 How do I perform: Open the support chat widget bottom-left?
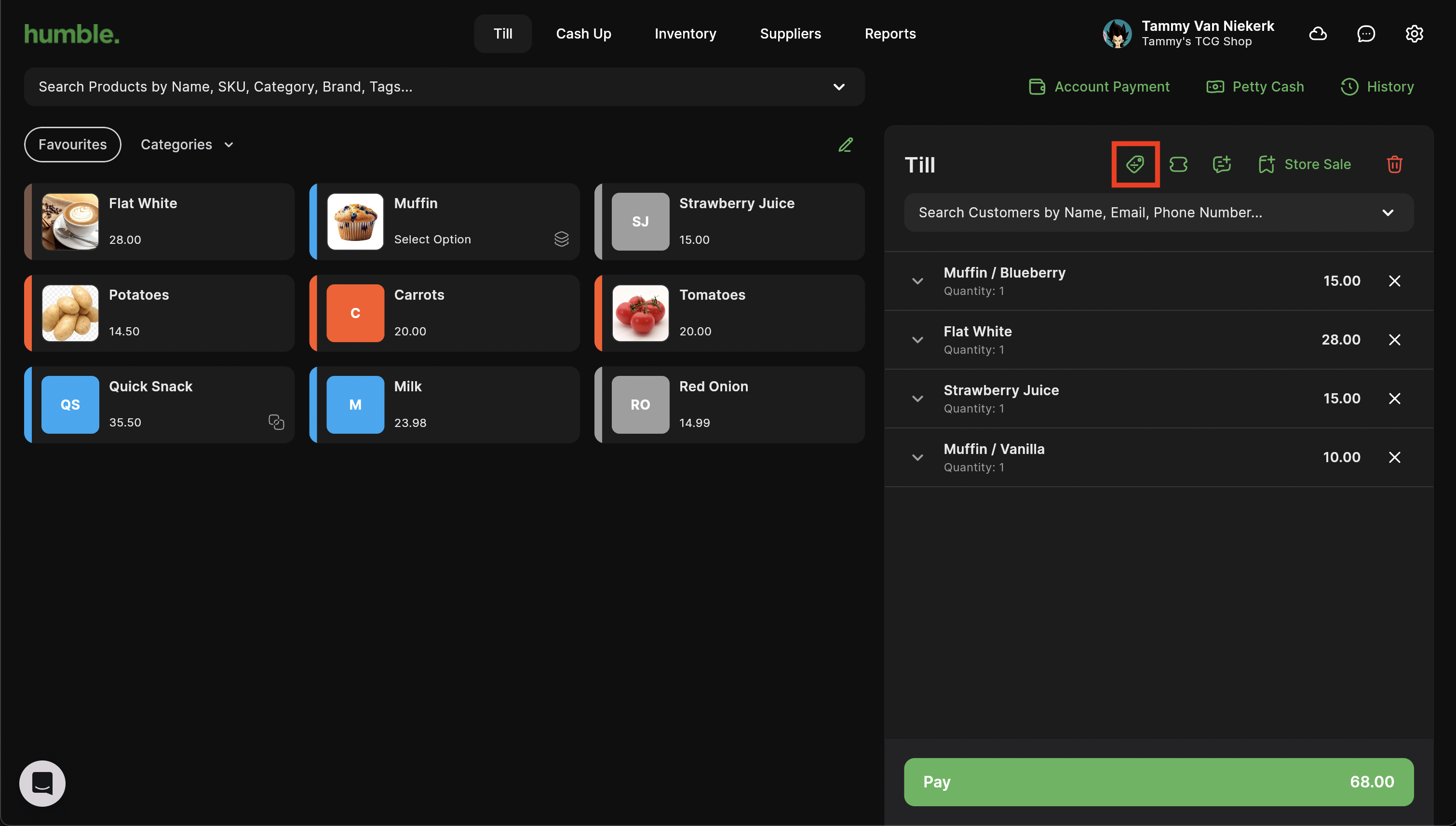coord(42,784)
